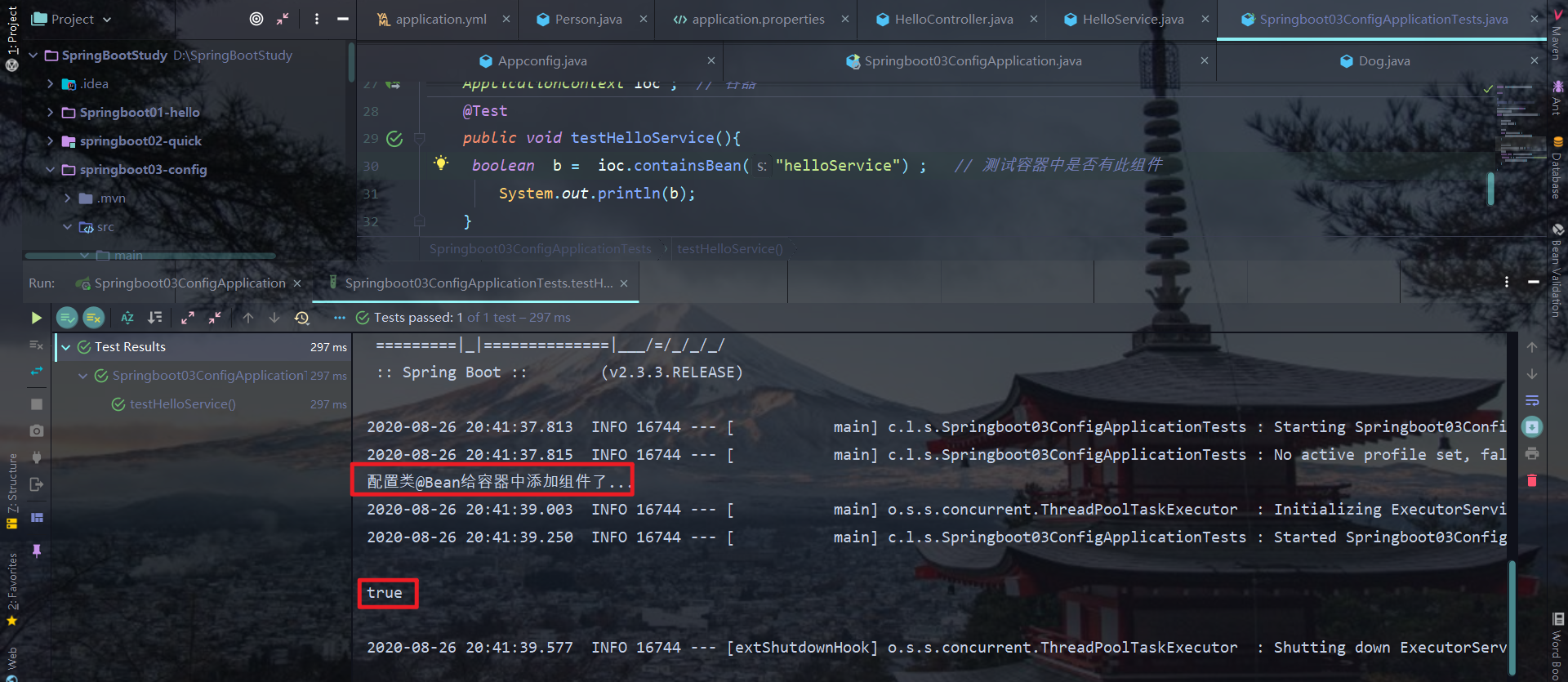This screenshot has height=682, width=1568.
Task: Toggle soft-wrap in console output
Action: click(x=1532, y=400)
